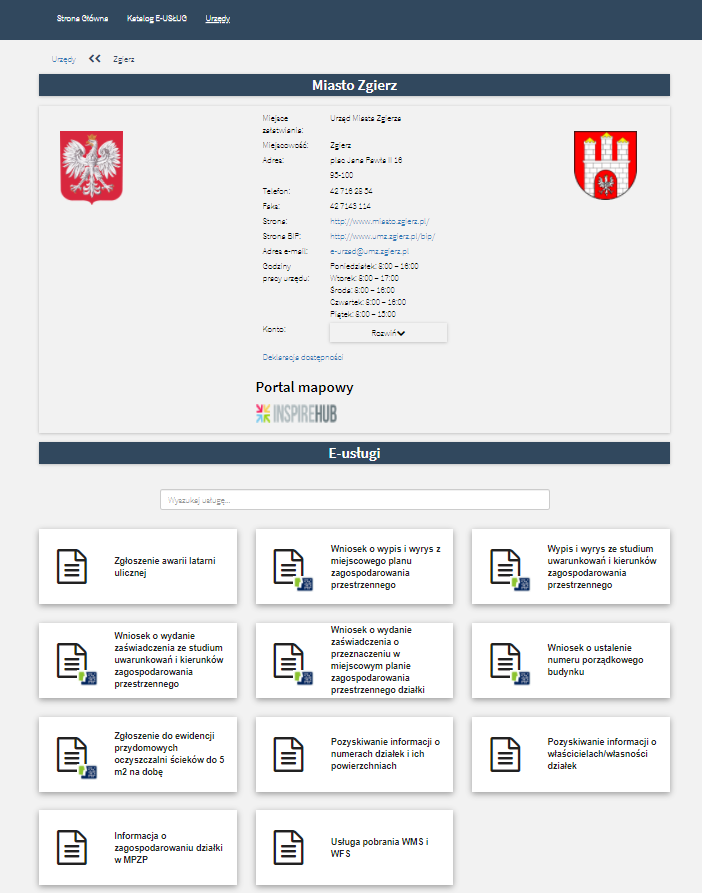702x893 pixels.
Task: Open the miasto.zgierz.pl website link
Action: point(379,221)
